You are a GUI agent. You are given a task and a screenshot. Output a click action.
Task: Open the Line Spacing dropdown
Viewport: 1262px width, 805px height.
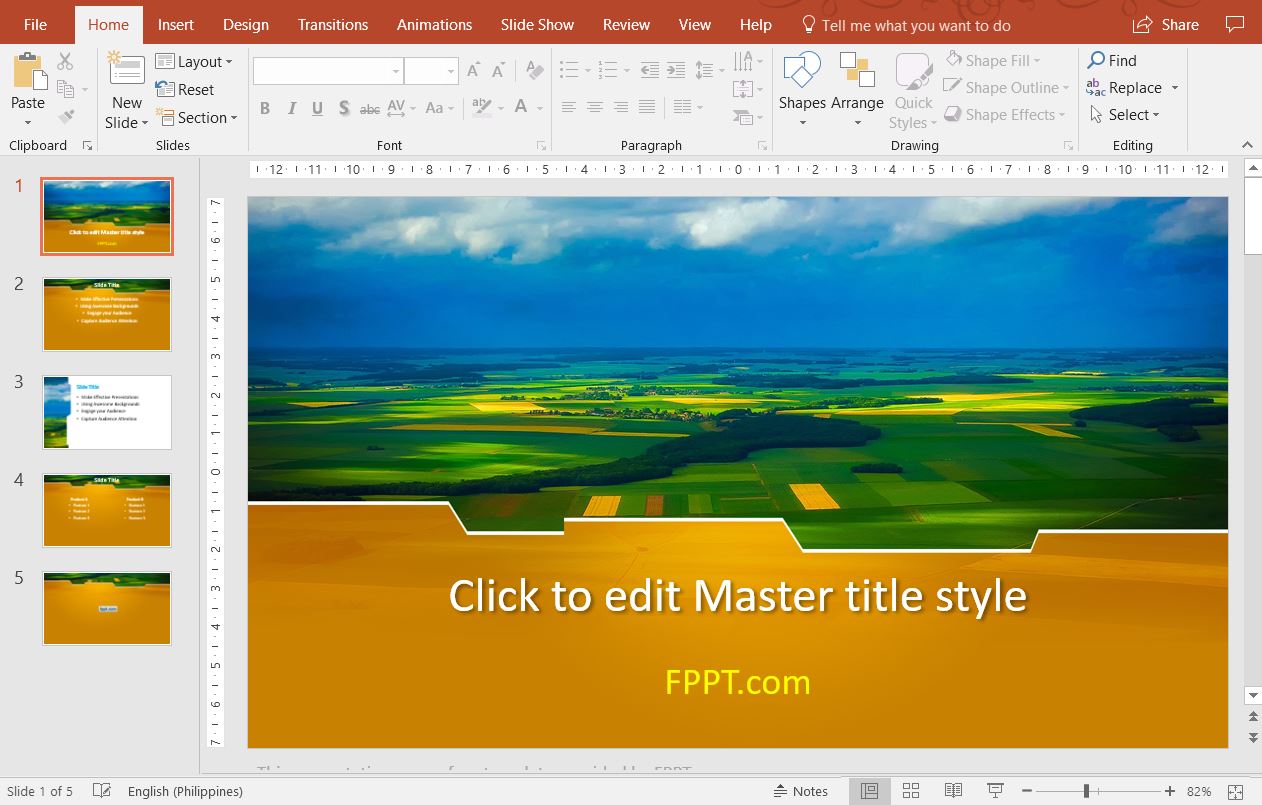click(709, 70)
